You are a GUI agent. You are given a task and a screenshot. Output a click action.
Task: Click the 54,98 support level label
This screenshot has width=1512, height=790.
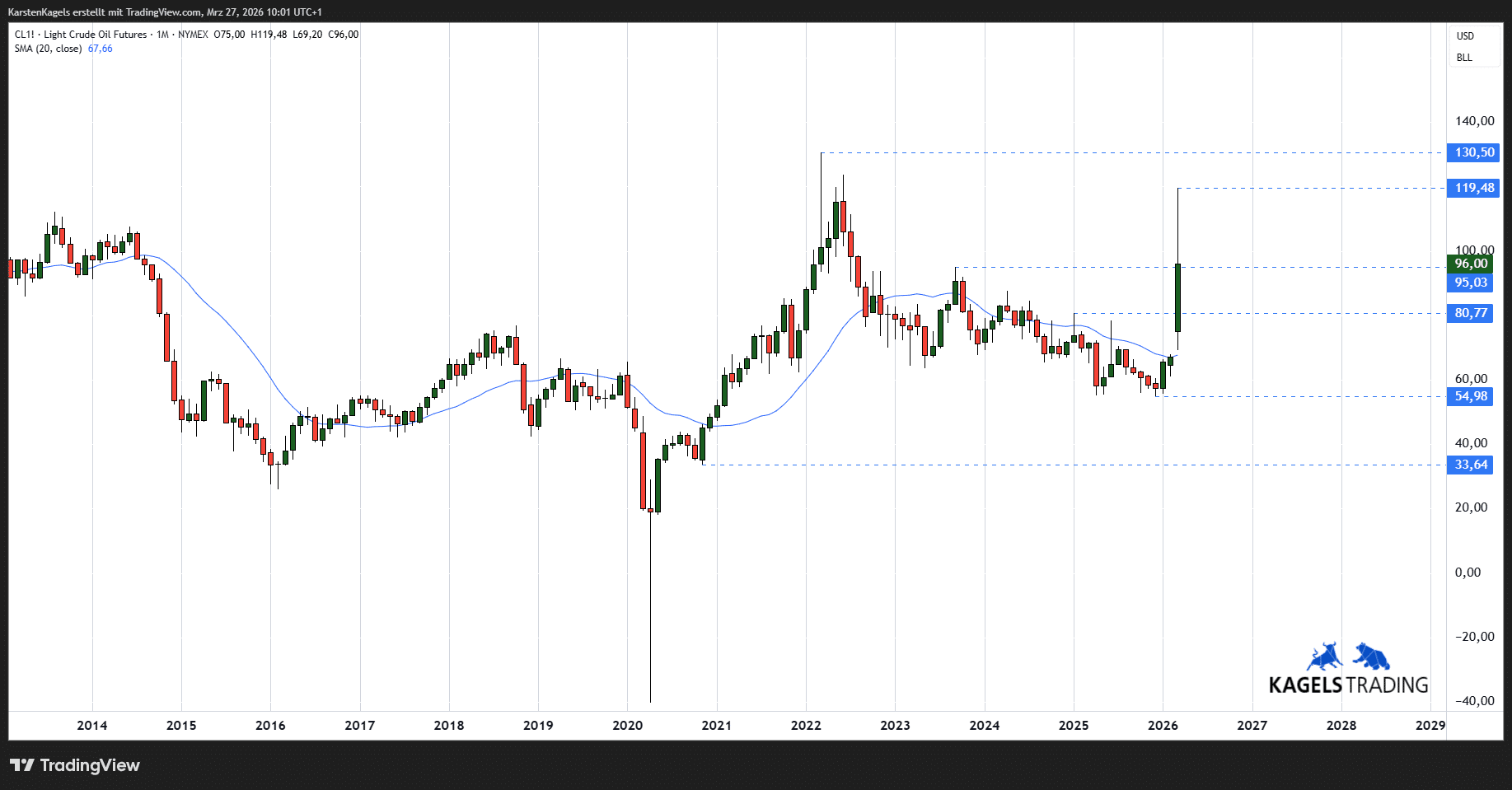[x=1470, y=396]
